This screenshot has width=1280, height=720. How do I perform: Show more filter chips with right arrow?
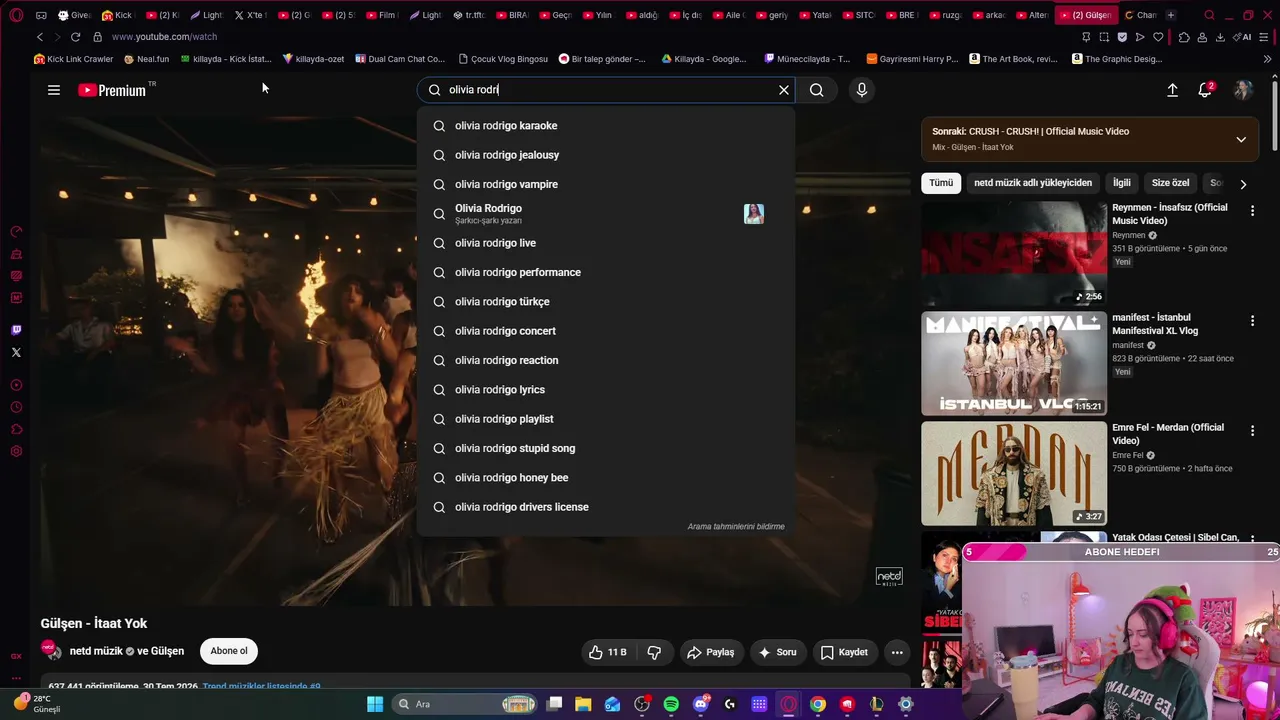[1243, 184]
